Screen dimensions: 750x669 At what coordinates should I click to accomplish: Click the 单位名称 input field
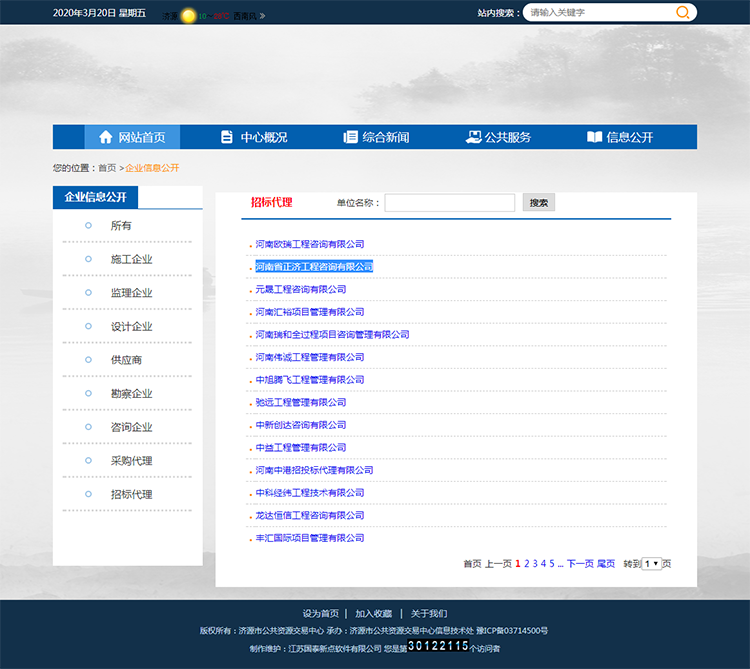click(449, 203)
